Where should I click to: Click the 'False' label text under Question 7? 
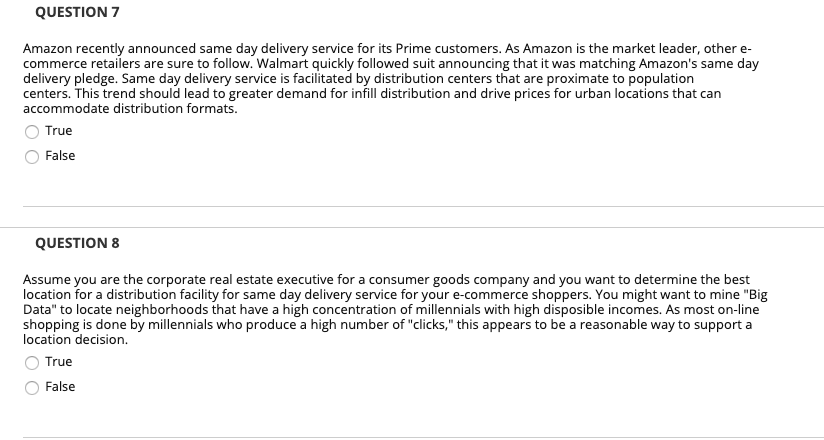point(60,156)
